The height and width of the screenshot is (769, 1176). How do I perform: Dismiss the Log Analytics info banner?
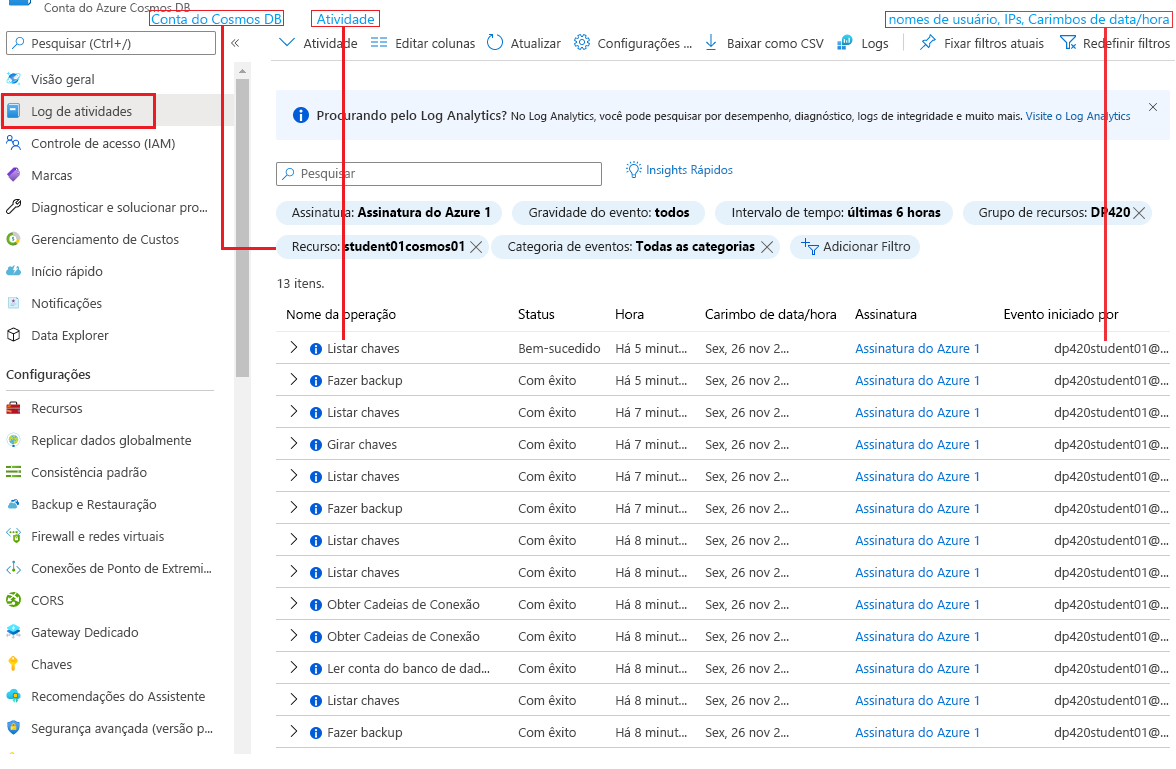pyautogui.click(x=1153, y=107)
